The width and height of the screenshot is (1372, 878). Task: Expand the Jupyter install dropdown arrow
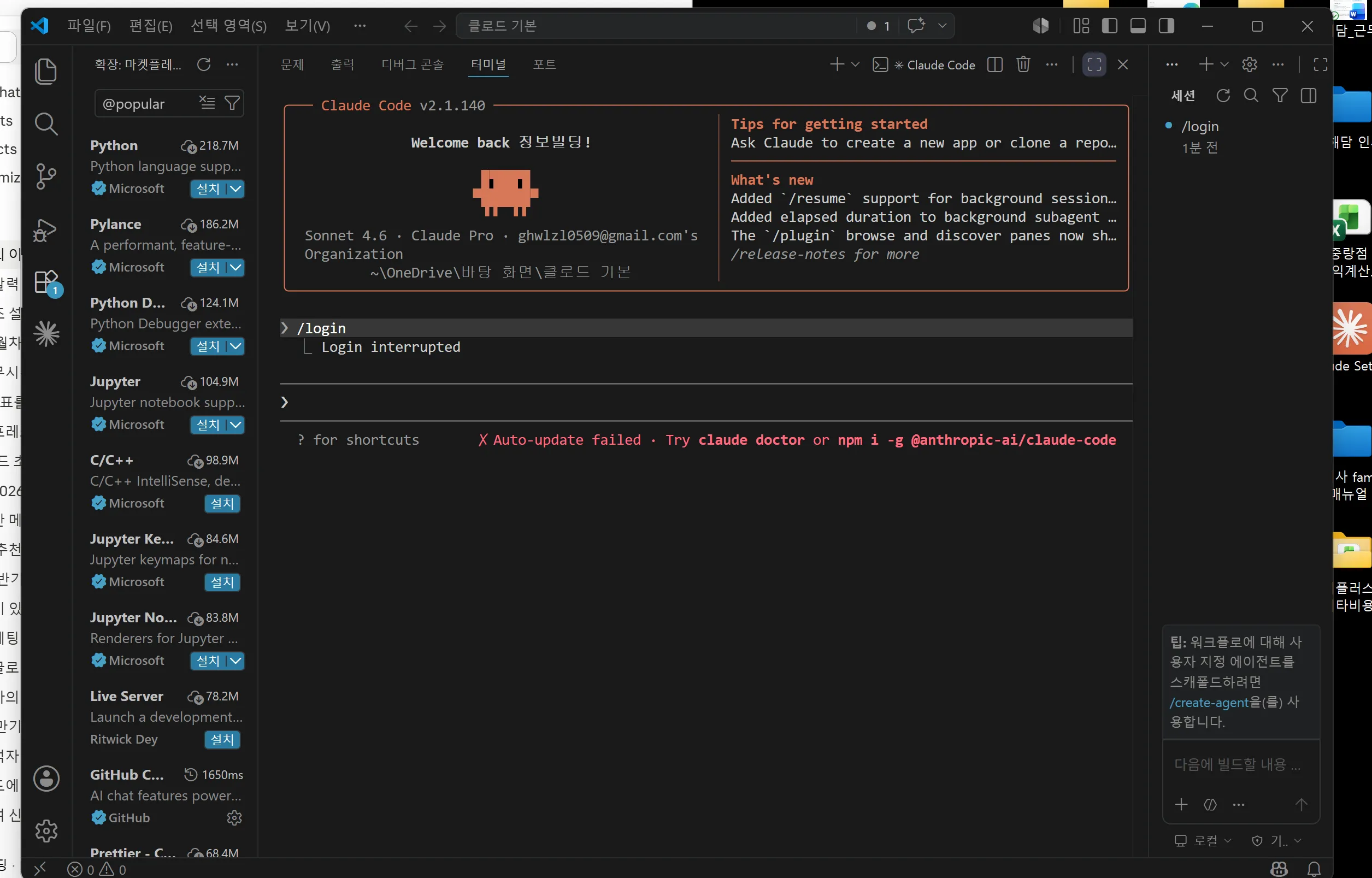(x=235, y=425)
